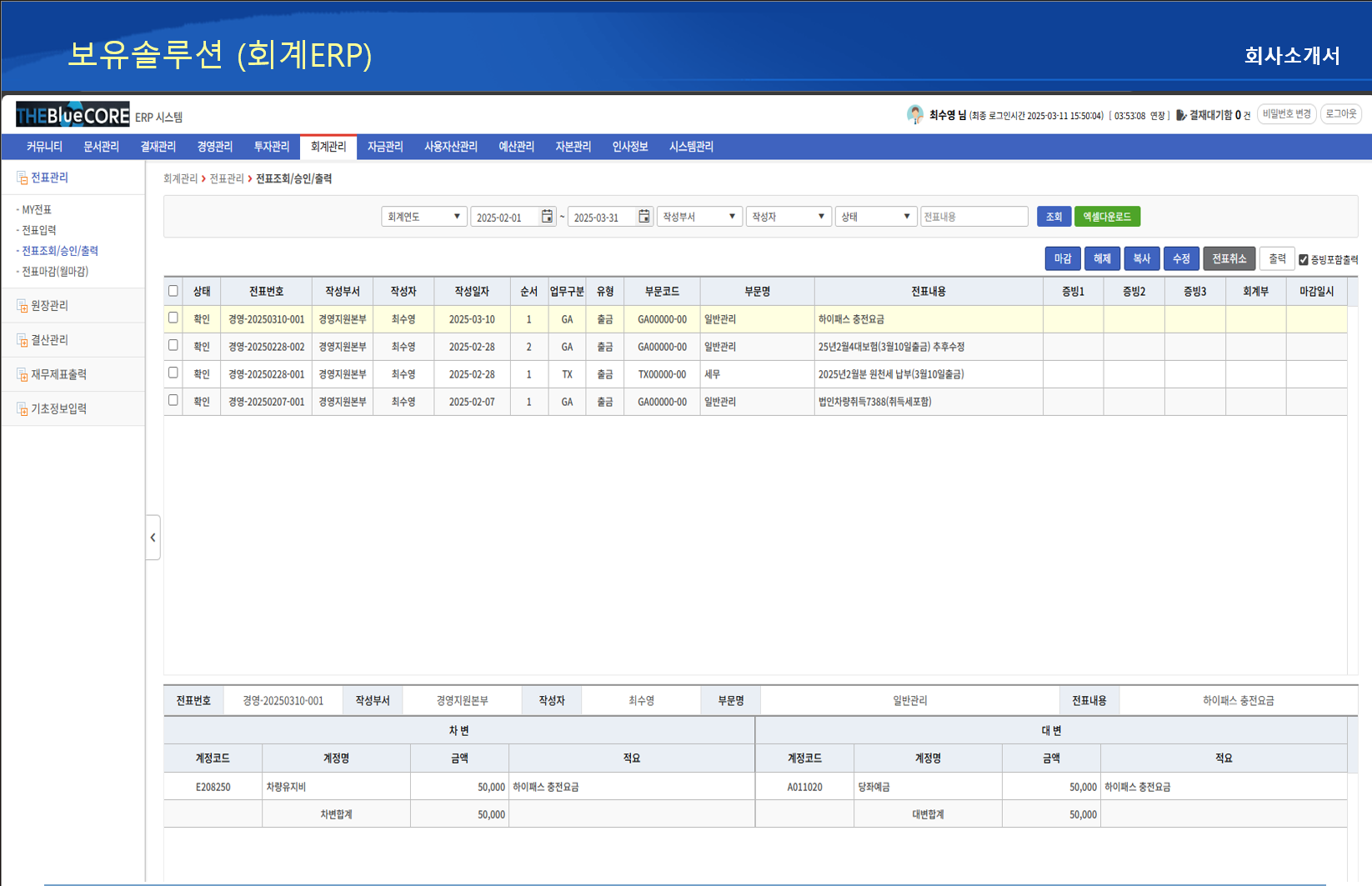Image resolution: width=1372 pixels, height=886 pixels.
Task: Enable the 증빙포함출력 checkbox
Action: (1303, 258)
